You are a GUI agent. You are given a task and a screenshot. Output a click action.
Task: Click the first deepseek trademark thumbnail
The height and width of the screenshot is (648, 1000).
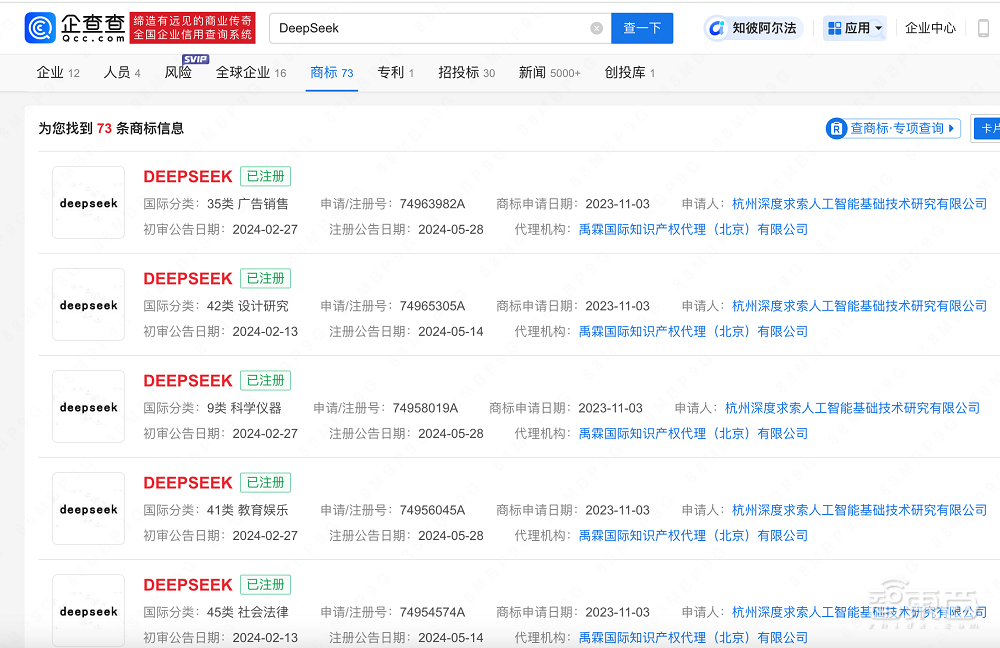(x=88, y=202)
